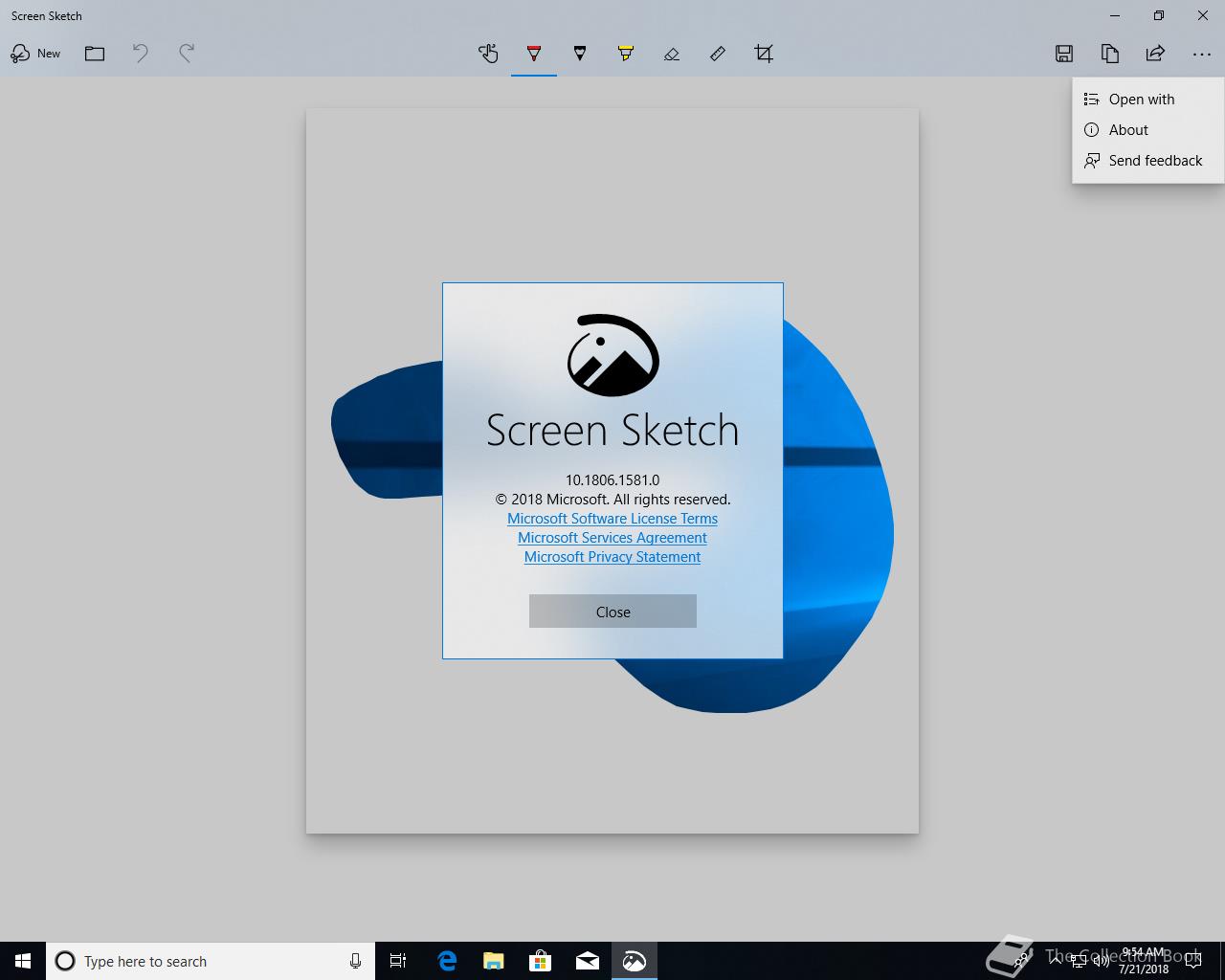Click the version number 10.1806.1581.0
1225x980 pixels.
tap(612, 480)
